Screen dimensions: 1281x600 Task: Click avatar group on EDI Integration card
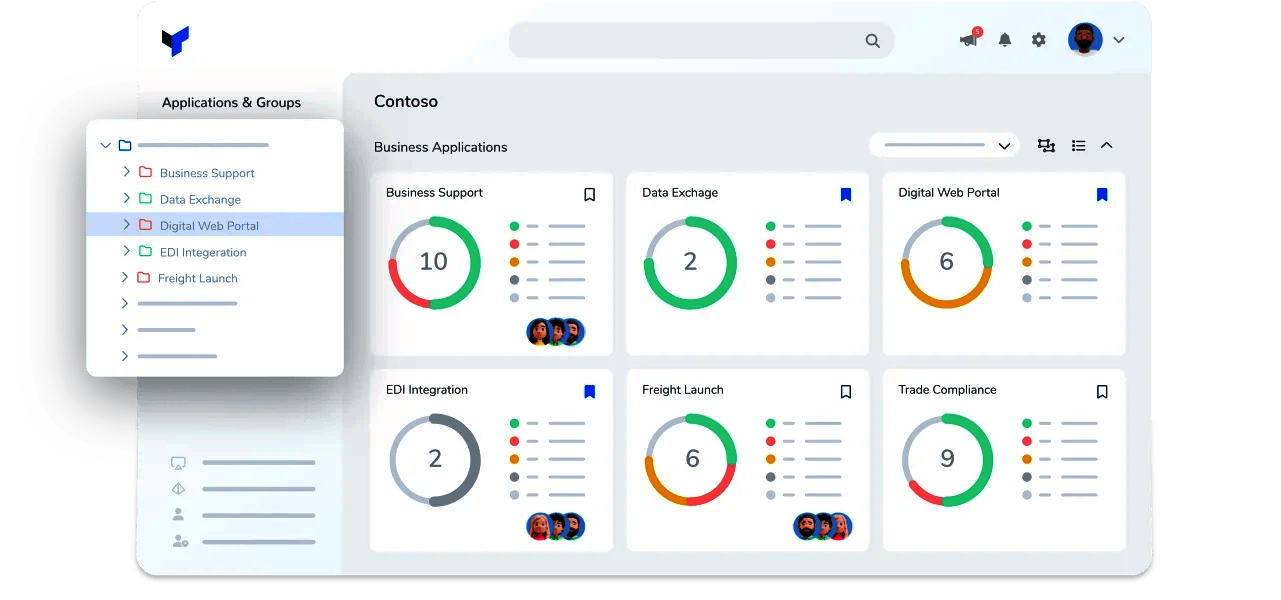(x=555, y=526)
